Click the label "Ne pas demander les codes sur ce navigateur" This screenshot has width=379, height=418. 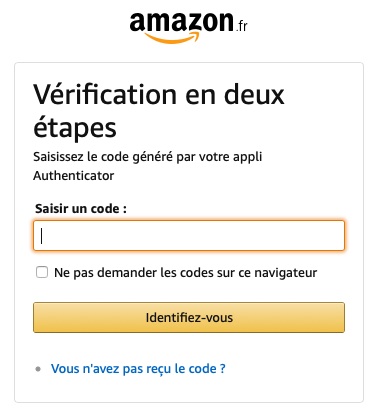185,273
